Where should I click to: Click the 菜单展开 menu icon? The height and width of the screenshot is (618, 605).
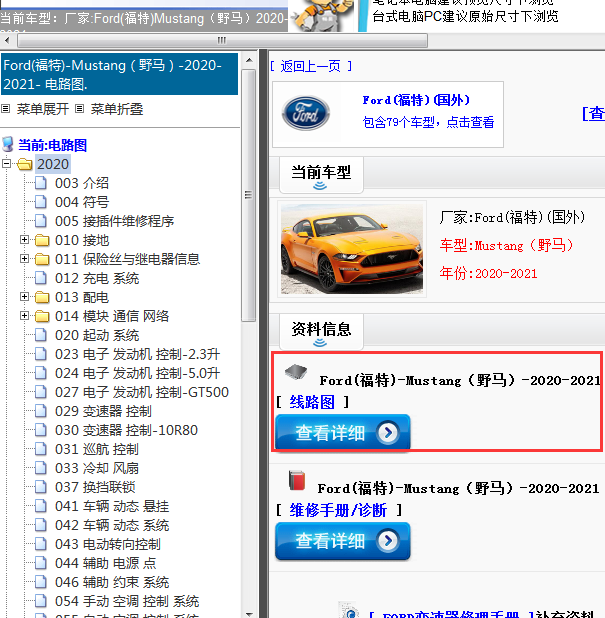point(6,108)
